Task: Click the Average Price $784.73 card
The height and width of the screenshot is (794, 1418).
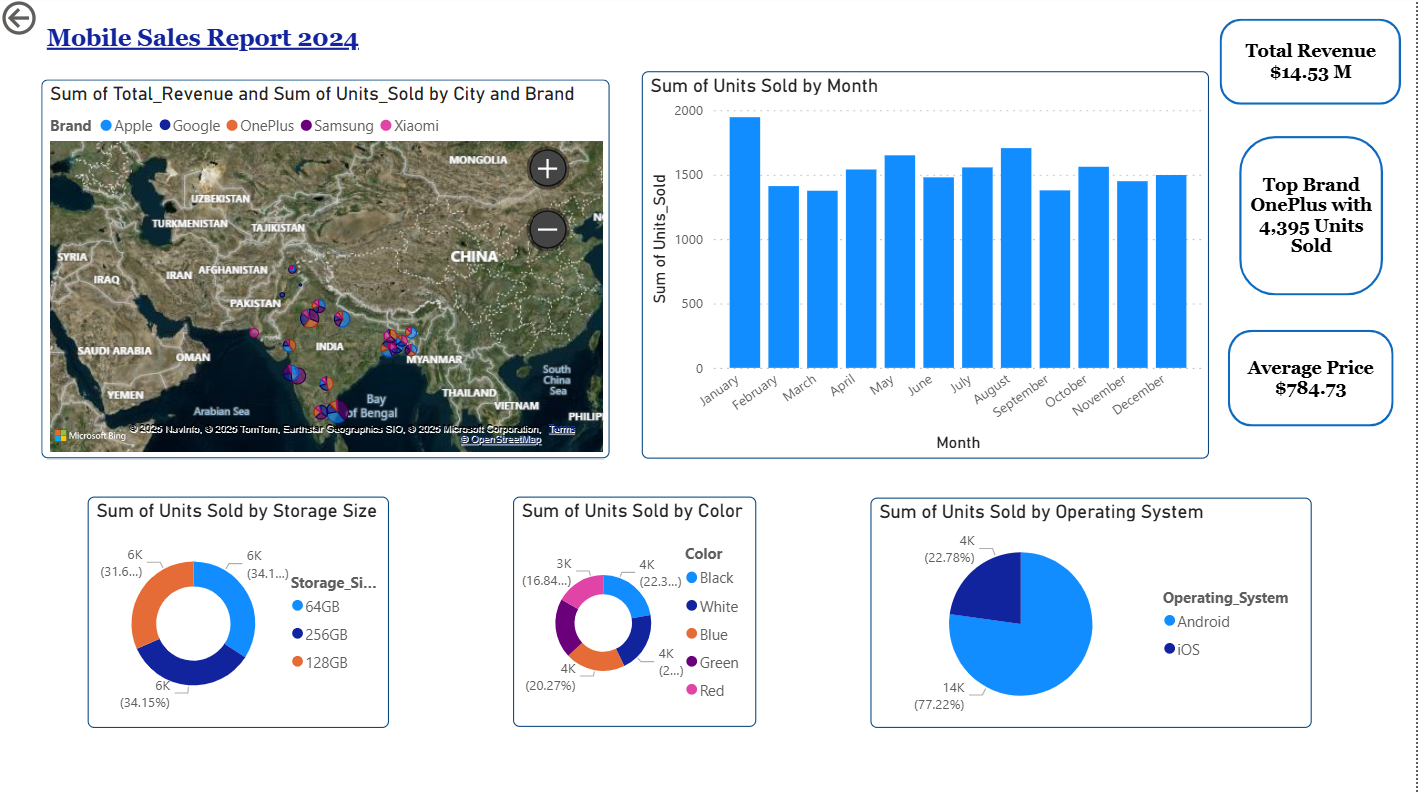Action: click(1311, 378)
